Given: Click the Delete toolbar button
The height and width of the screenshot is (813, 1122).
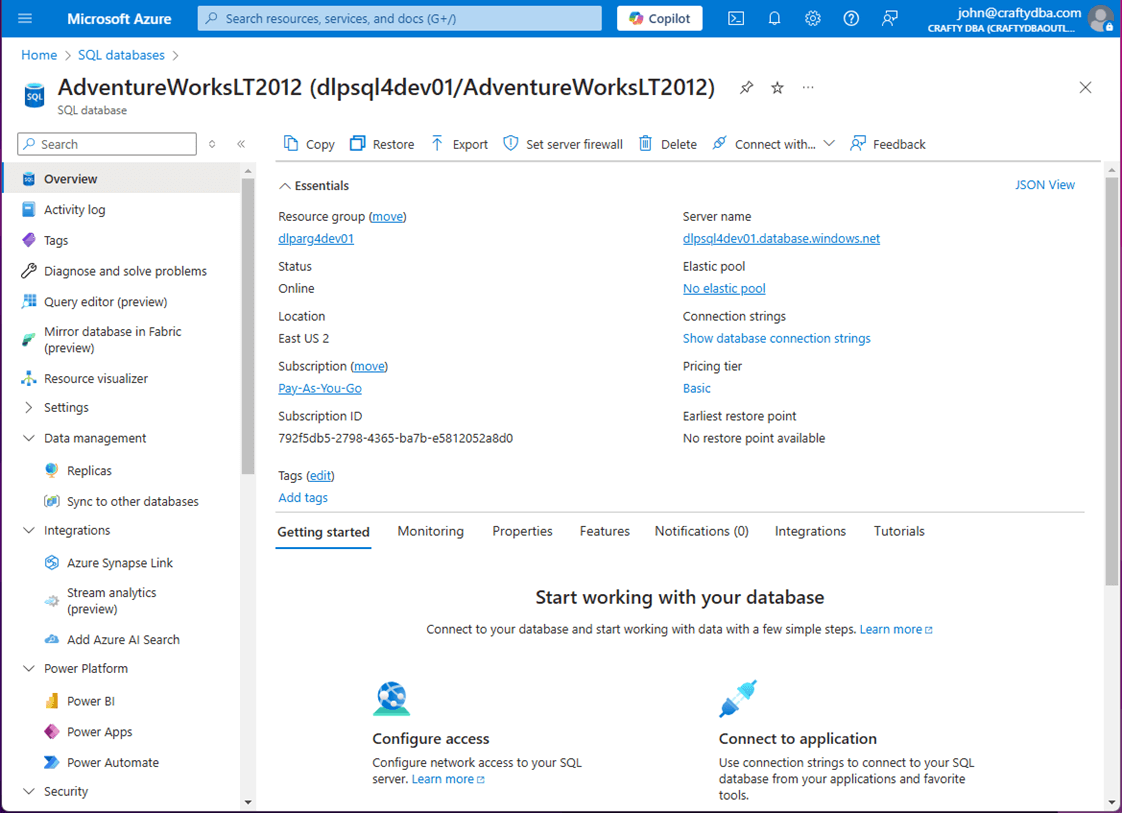Looking at the screenshot, I should (x=668, y=144).
